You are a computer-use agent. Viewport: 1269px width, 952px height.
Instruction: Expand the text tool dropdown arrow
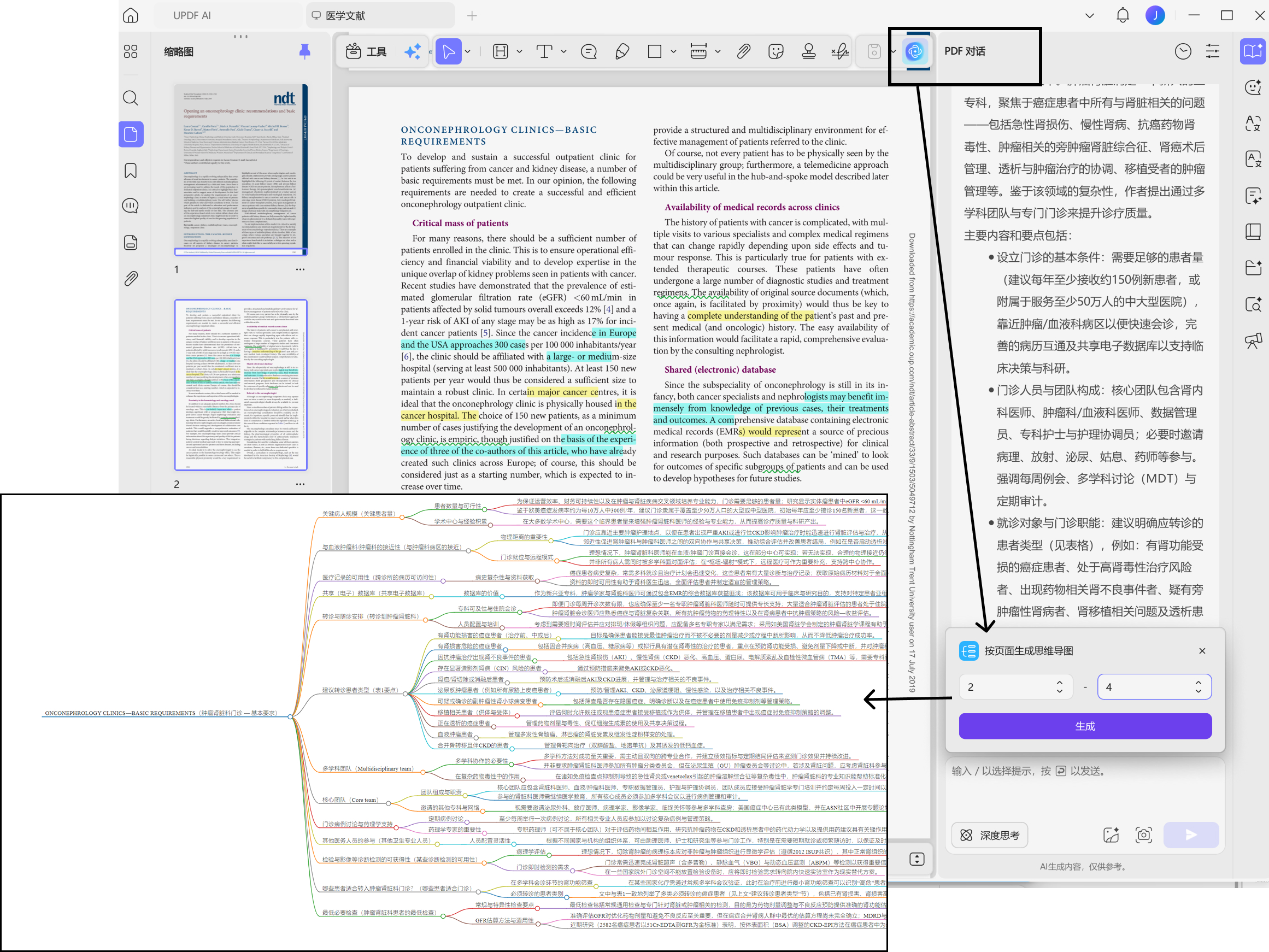(x=563, y=52)
